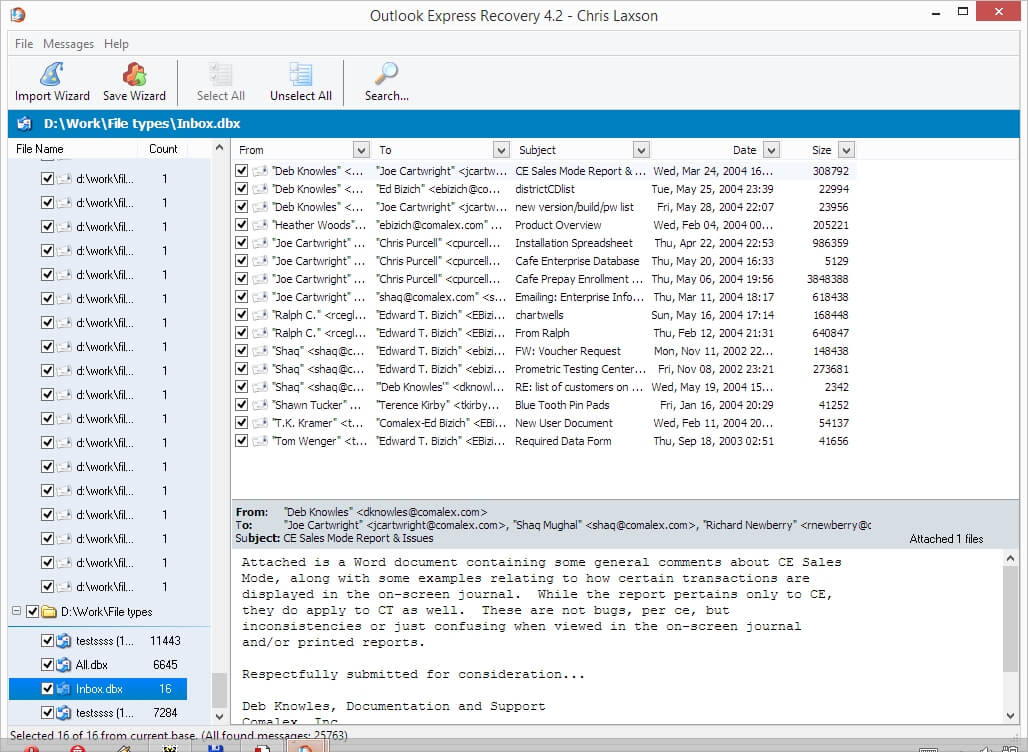This screenshot has height=752, width=1028.
Task: Click the app icon in the title bar
Action: tap(18, 14)
